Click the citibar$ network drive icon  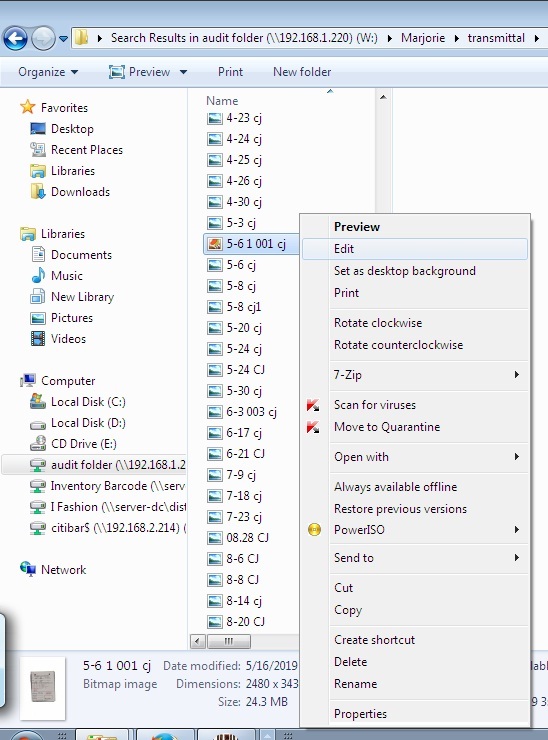[38, 528]
